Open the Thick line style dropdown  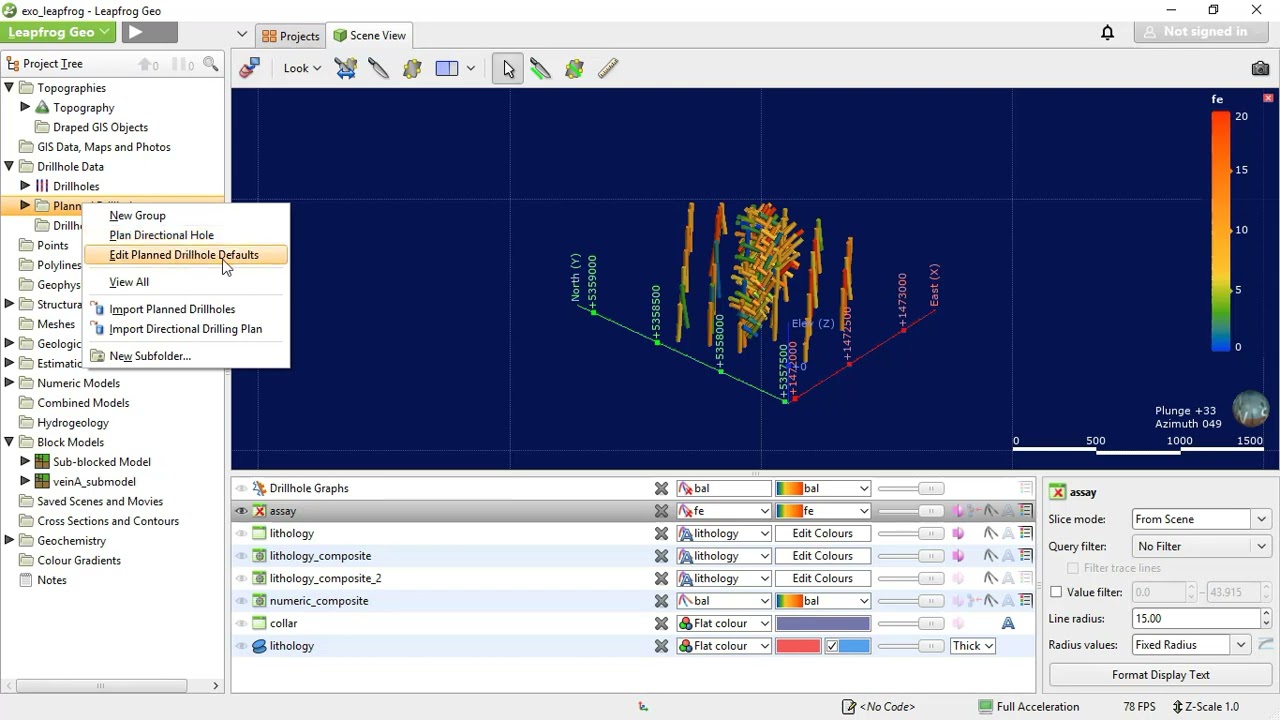973,646
